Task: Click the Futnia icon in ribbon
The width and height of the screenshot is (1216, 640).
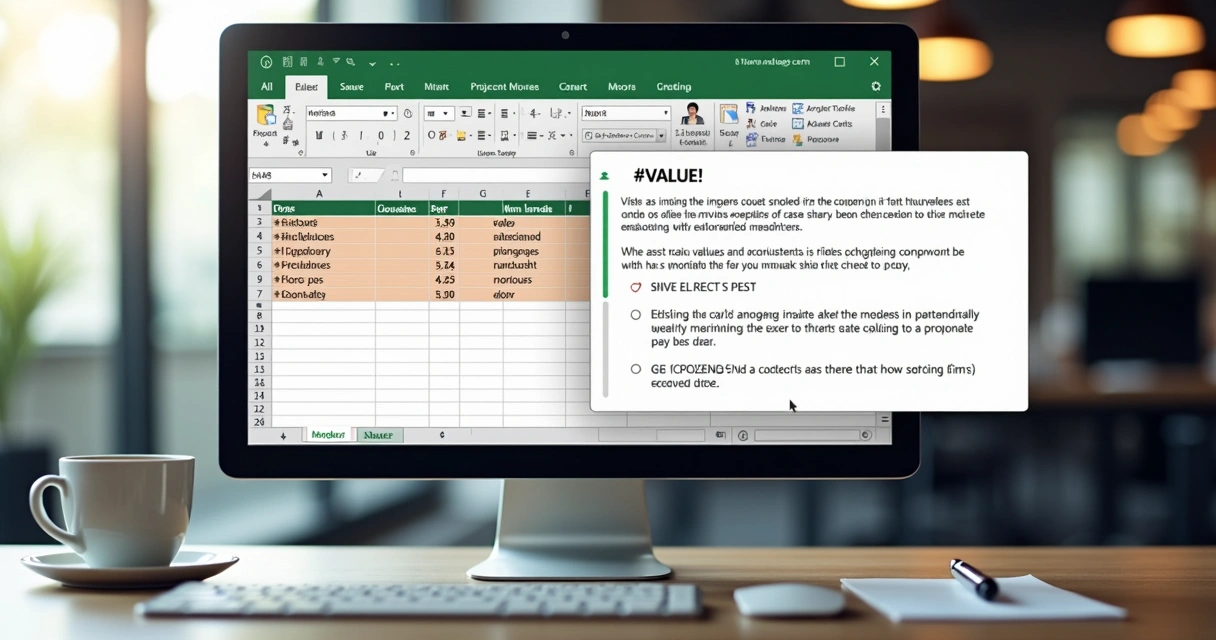Action: pyautogui.click(x=751, y=140)
